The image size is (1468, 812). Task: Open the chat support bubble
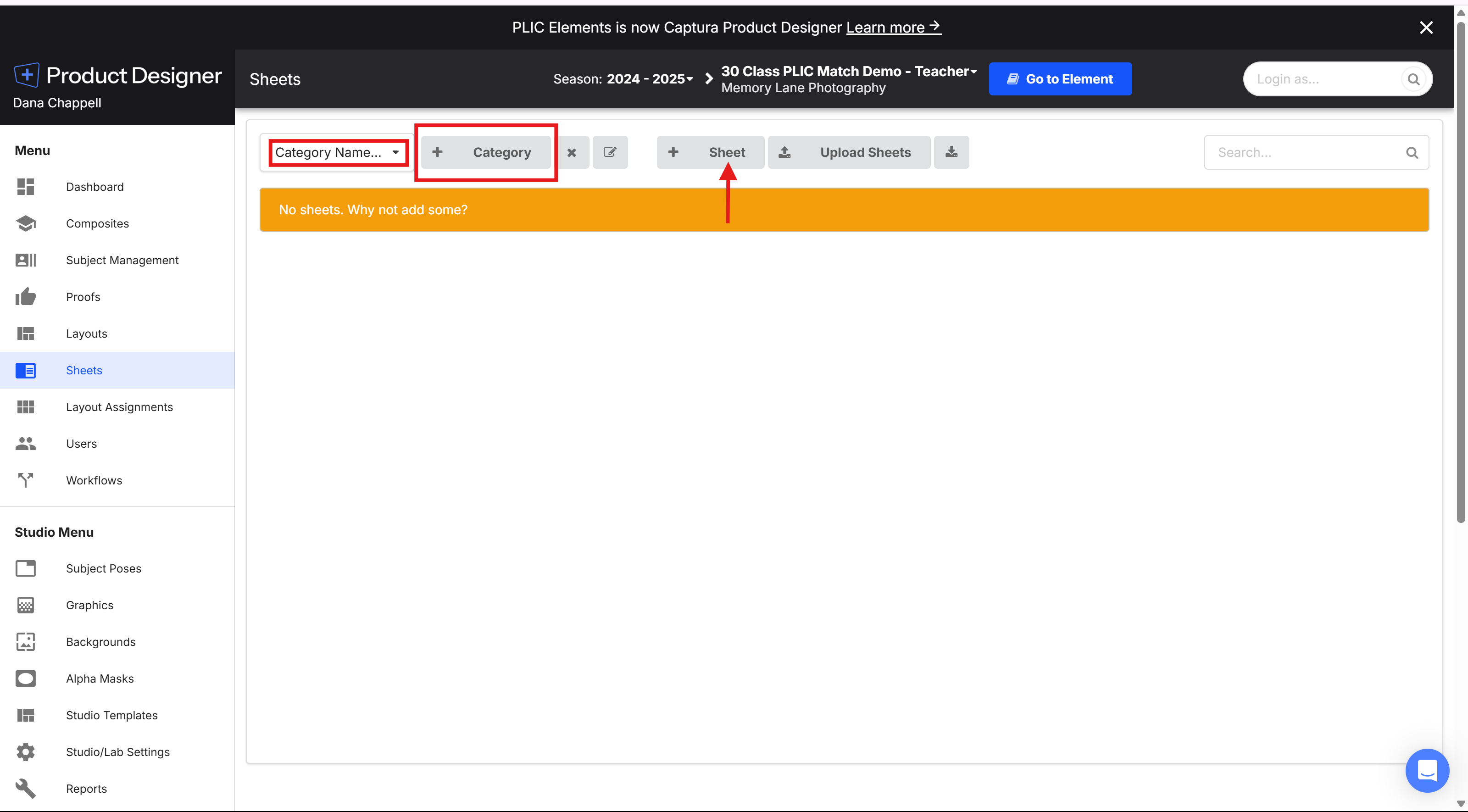1427,770
